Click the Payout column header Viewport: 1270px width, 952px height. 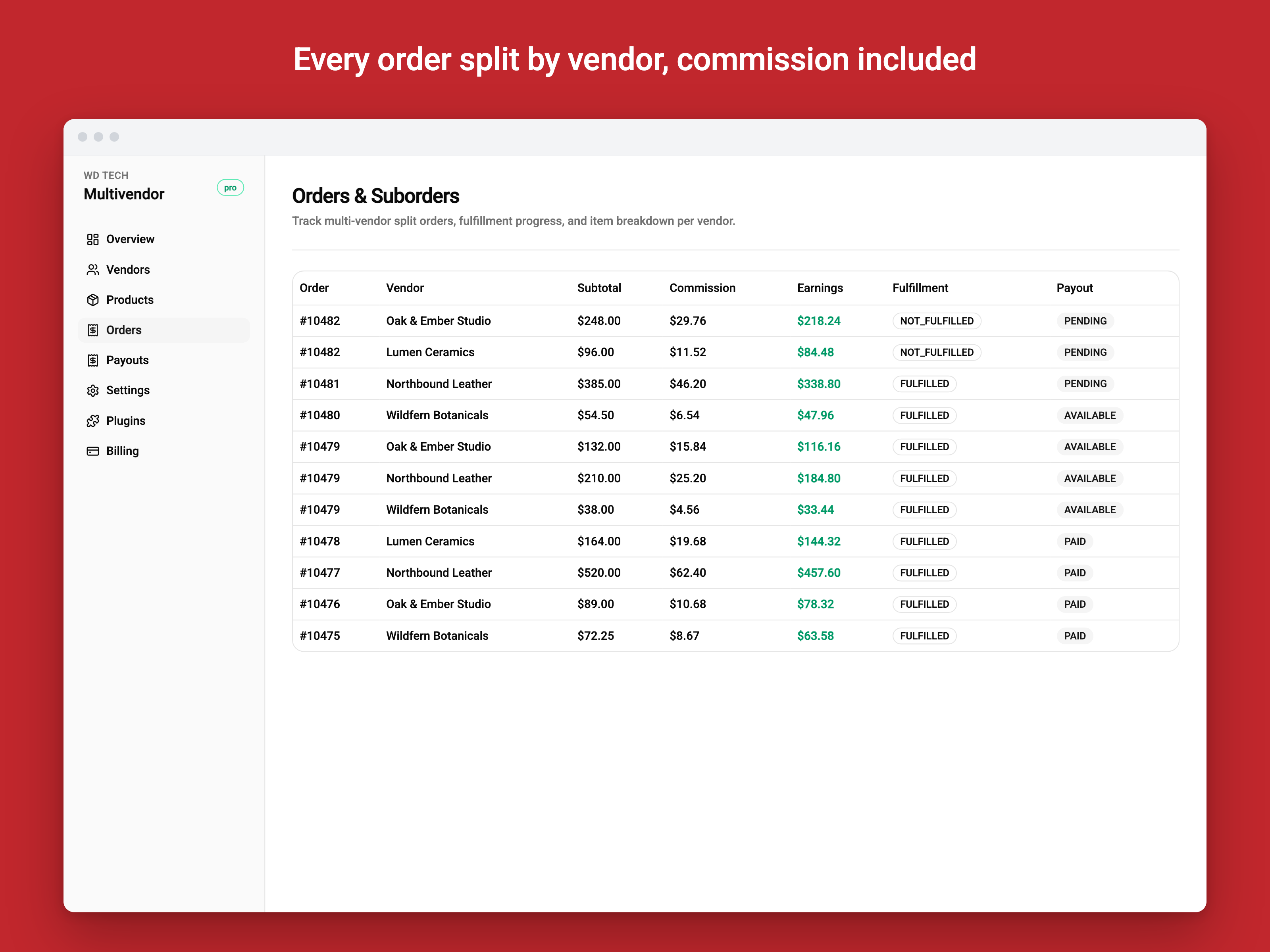[1075, 288]
